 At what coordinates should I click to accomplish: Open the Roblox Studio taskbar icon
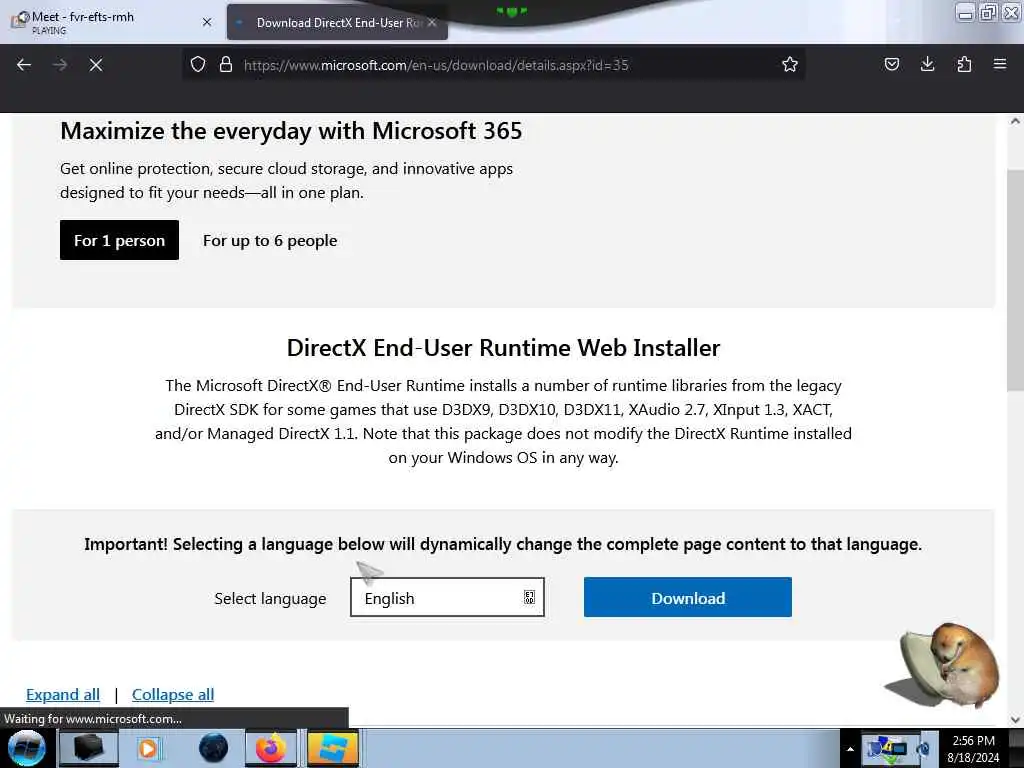tap(333, 748)
